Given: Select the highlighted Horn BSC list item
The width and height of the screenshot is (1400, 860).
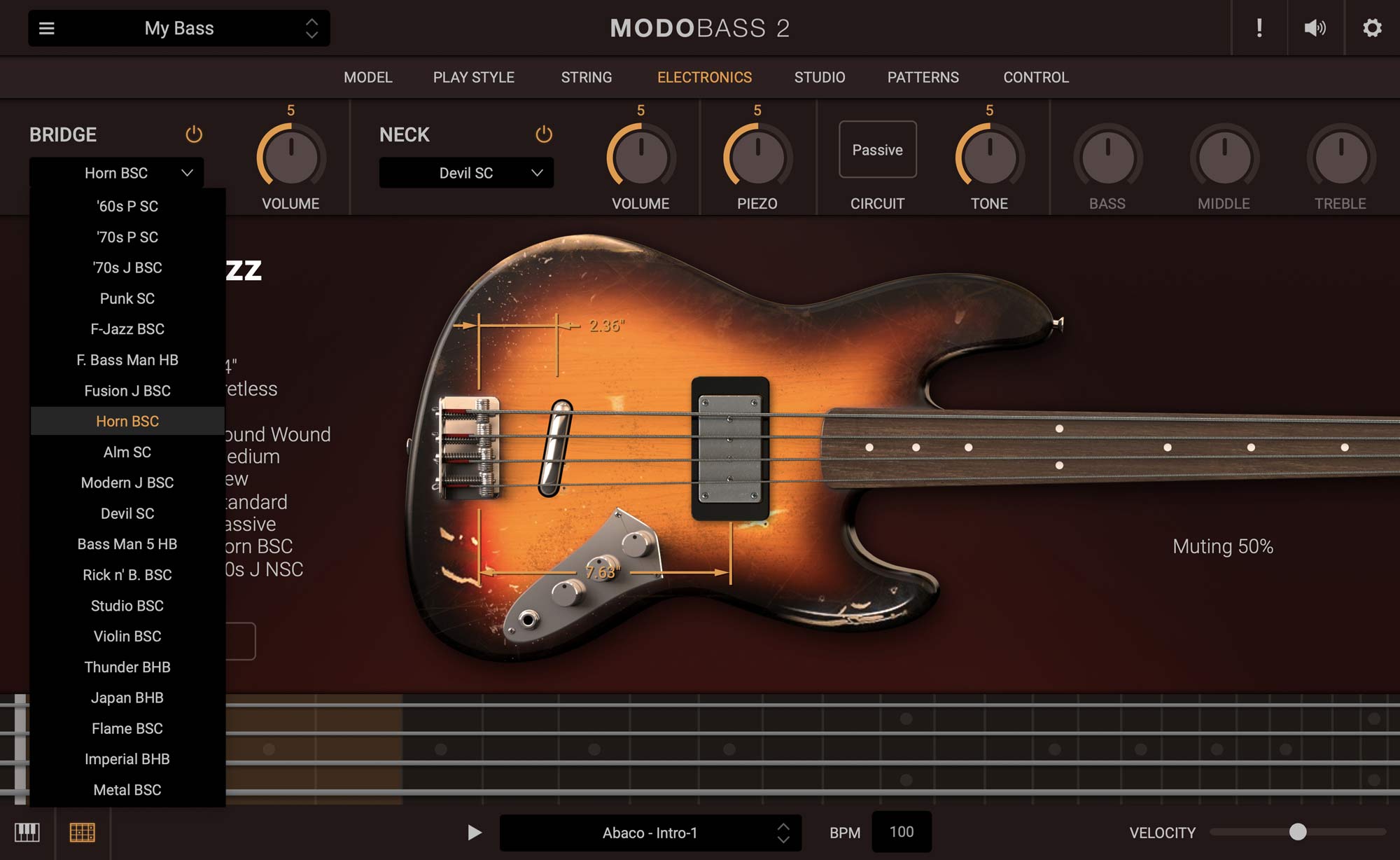Looking at the screenshot, I should pos(127,421).
